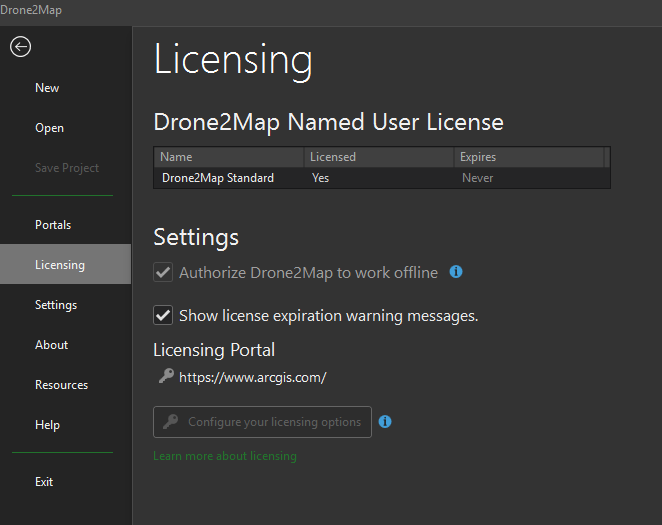662x525 pixels.
Task: Click info icon next to Configure licensing button
Action: (385, 422)
